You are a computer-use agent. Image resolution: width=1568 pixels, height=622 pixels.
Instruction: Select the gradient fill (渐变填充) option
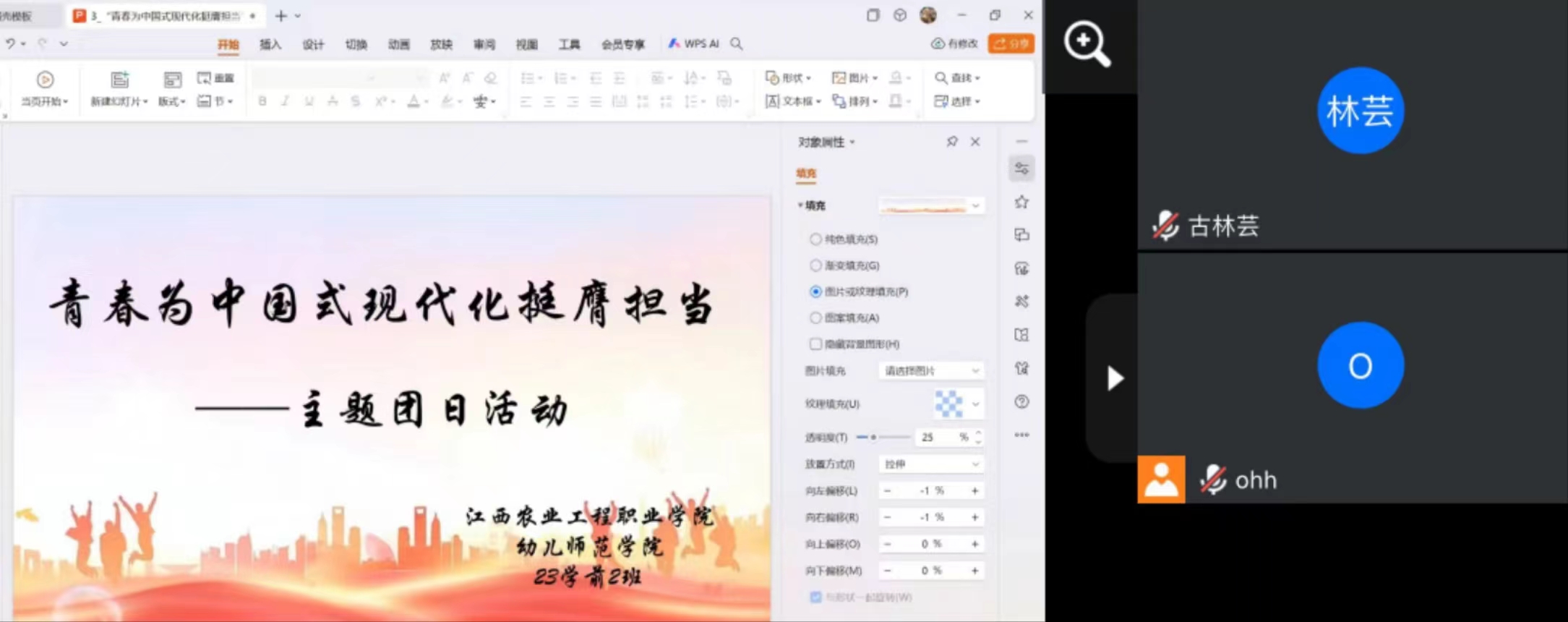tap(815, 265)
